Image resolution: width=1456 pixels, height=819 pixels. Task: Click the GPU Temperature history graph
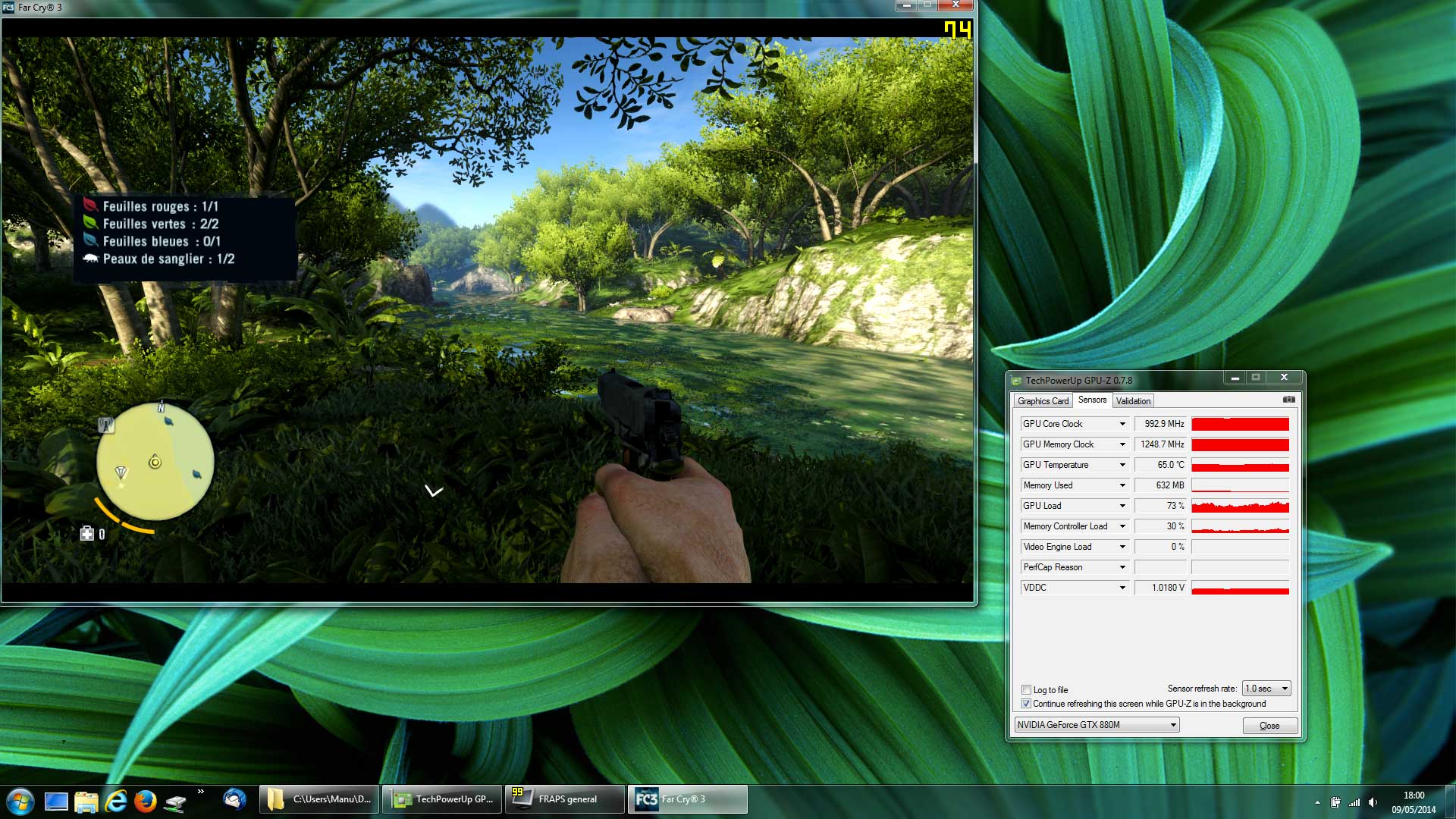(x=1240, y=465)
